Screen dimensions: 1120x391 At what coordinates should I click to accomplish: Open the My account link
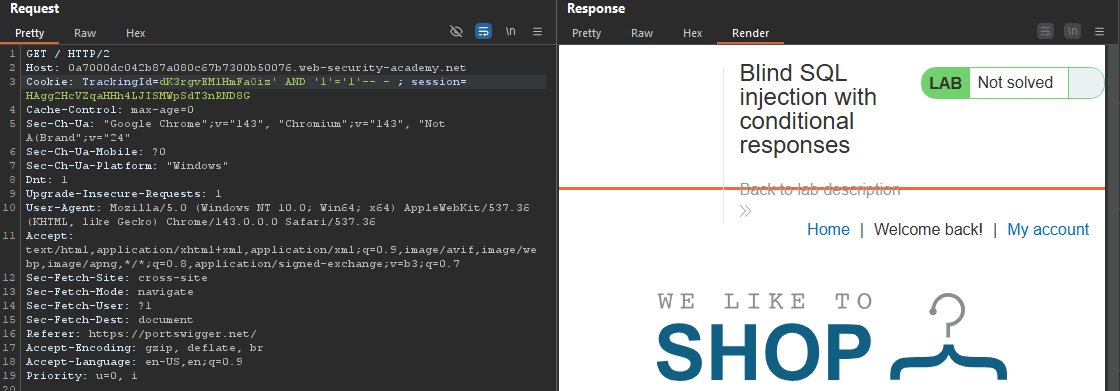(x=1048, y=229)
